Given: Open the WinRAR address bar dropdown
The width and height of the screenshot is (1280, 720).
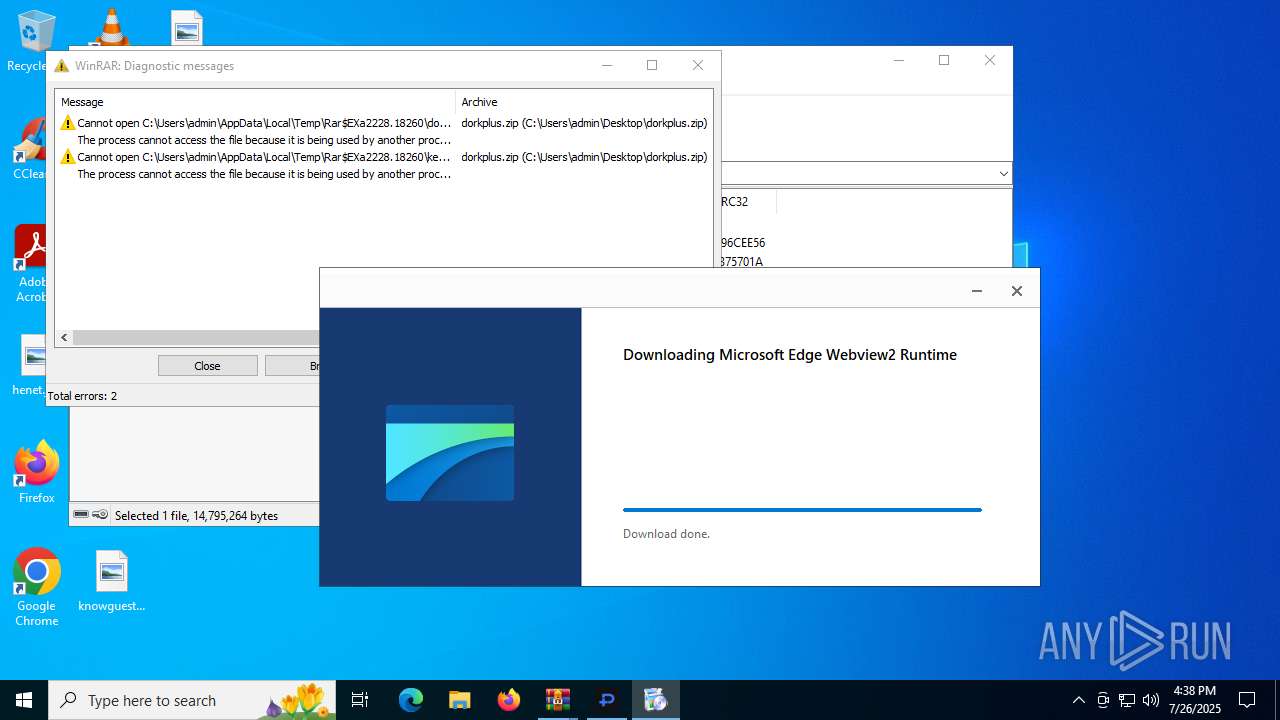Looking at the screenshot, I should pos(1003,174).
